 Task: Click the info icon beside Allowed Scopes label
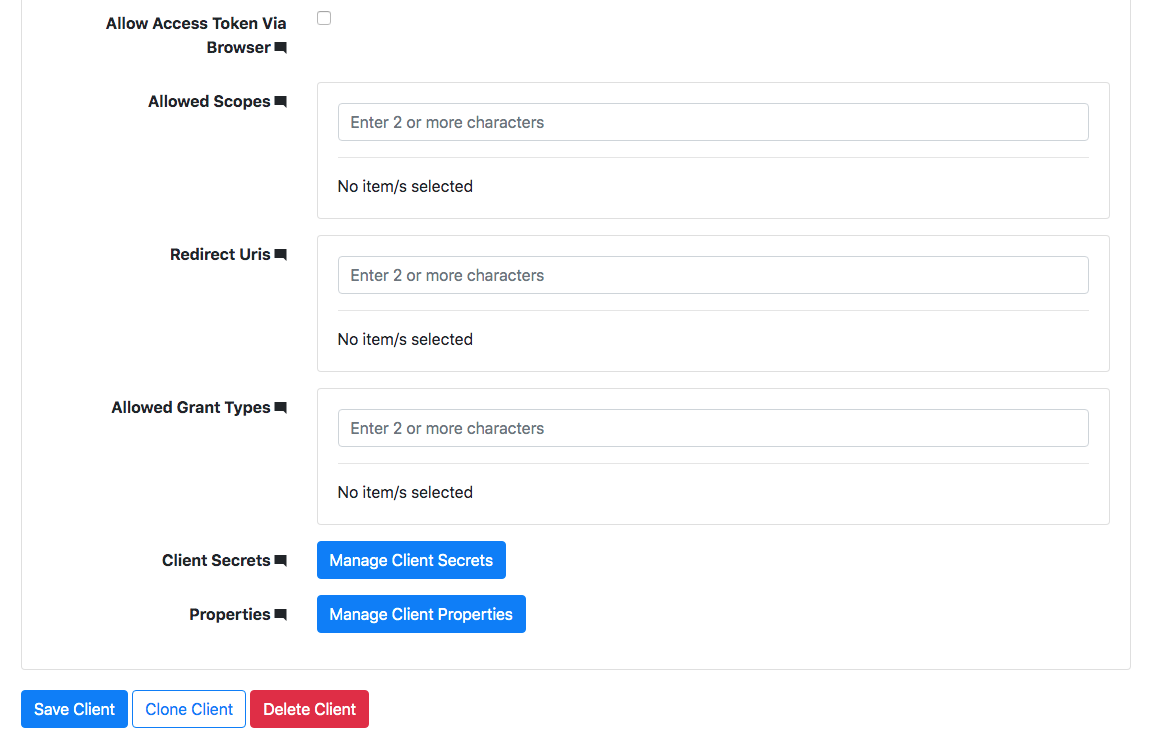(x=281, y=101)
